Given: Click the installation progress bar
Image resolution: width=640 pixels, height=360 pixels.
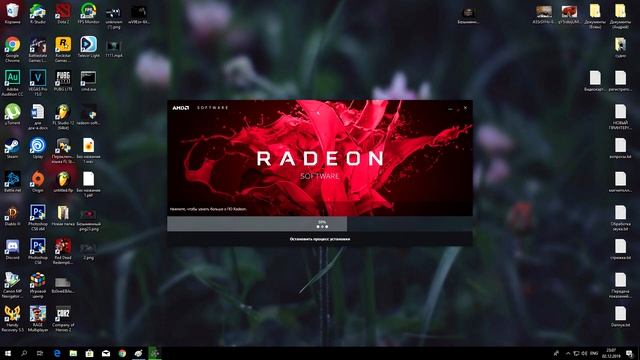Looking at the screenshot, I should click(320, 224).
